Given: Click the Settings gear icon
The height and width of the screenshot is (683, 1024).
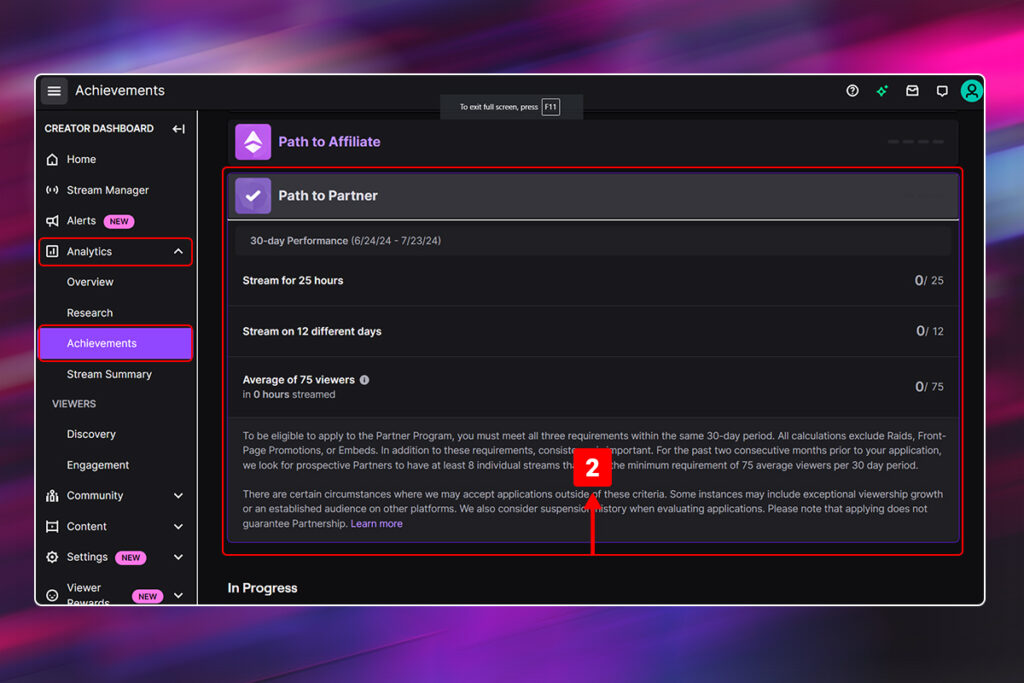Looking at the screenshot, I should [52, 557].
